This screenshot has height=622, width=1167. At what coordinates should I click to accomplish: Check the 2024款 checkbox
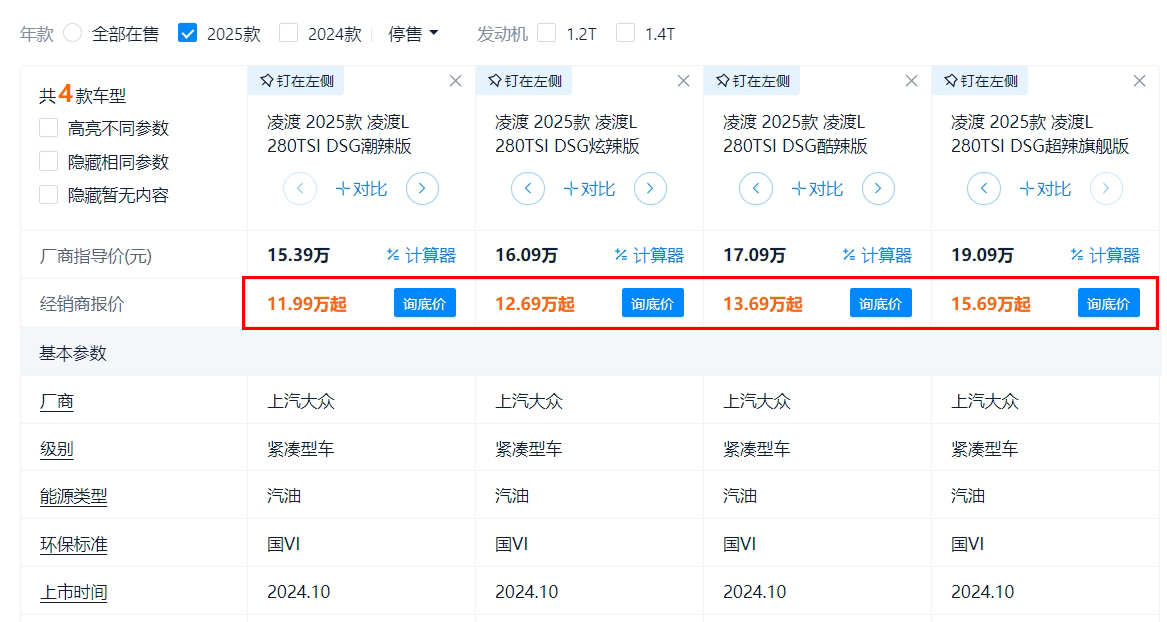288,33
